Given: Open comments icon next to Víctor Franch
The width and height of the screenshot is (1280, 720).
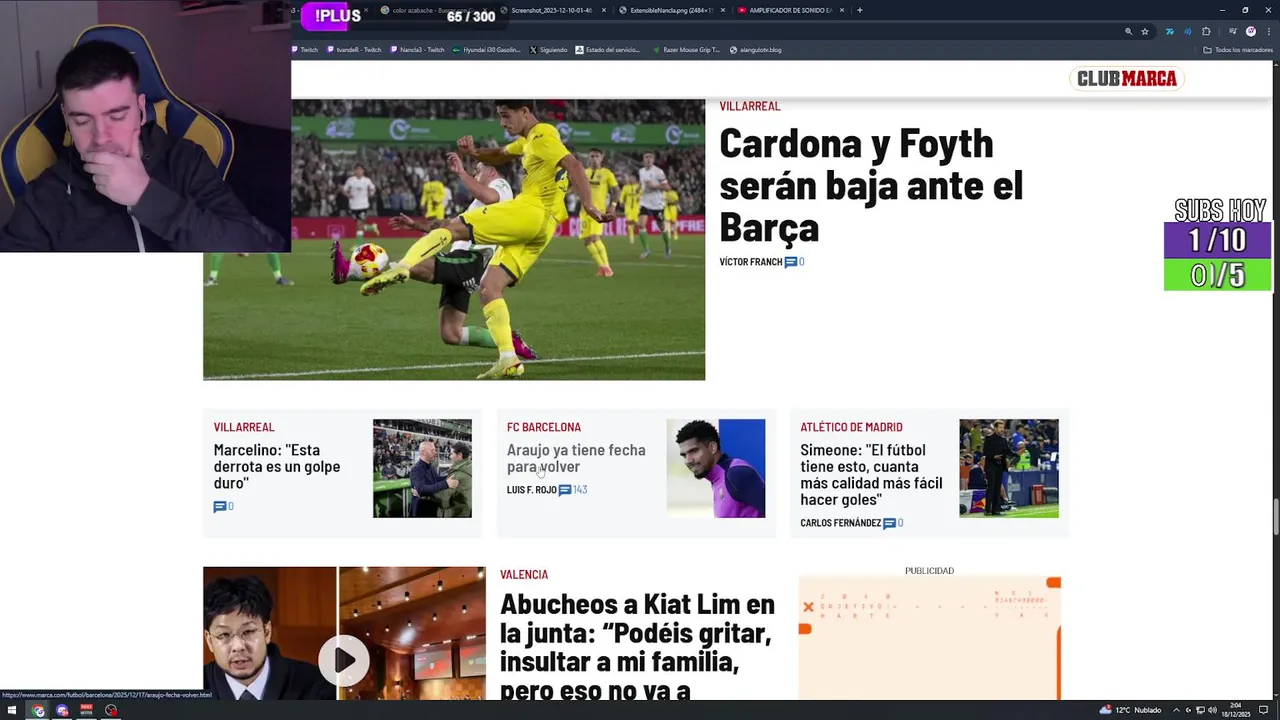Looking at the screenshot, I should click(791, 262).
